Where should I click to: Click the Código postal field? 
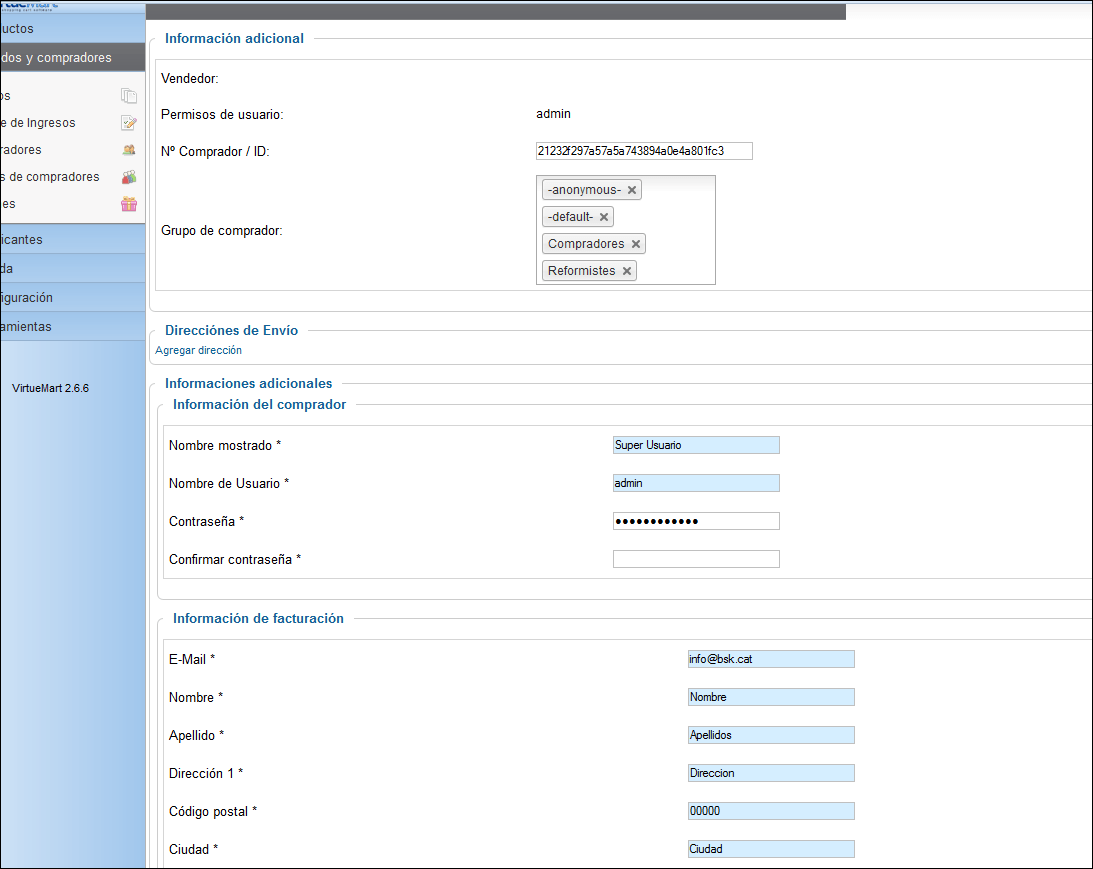click(x=771, y=811)
